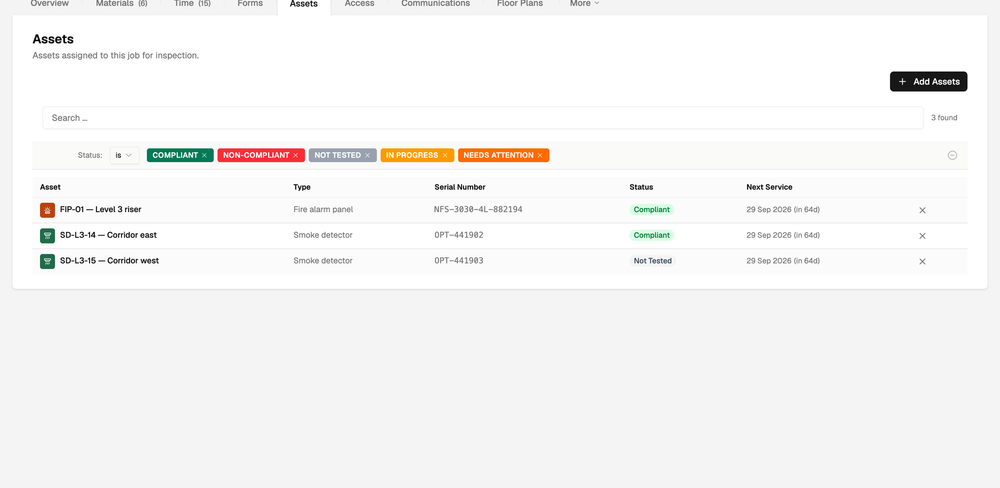The height and width of the screenshot is (488, 1000).
Task: Remove SD-L3-14 Corridor east asset row
Action: (922, 235)
